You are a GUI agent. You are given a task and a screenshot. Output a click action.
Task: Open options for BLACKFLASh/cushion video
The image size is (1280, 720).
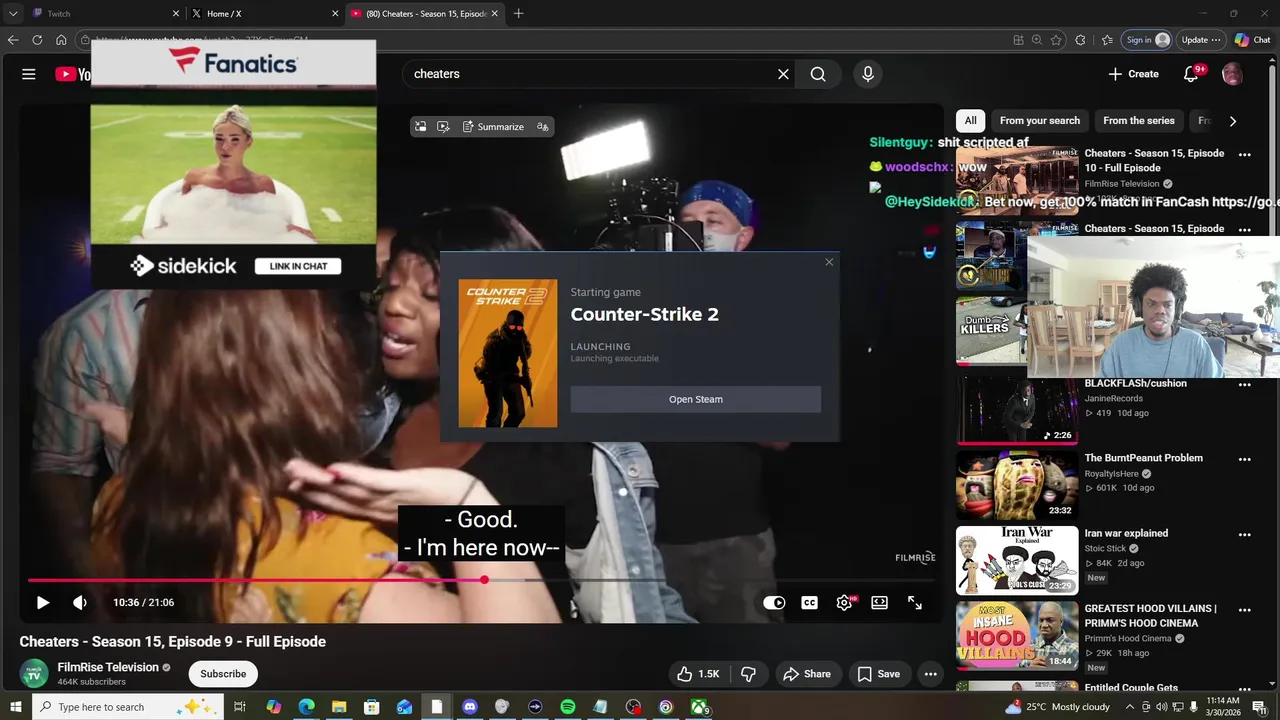pos(1245,384)
